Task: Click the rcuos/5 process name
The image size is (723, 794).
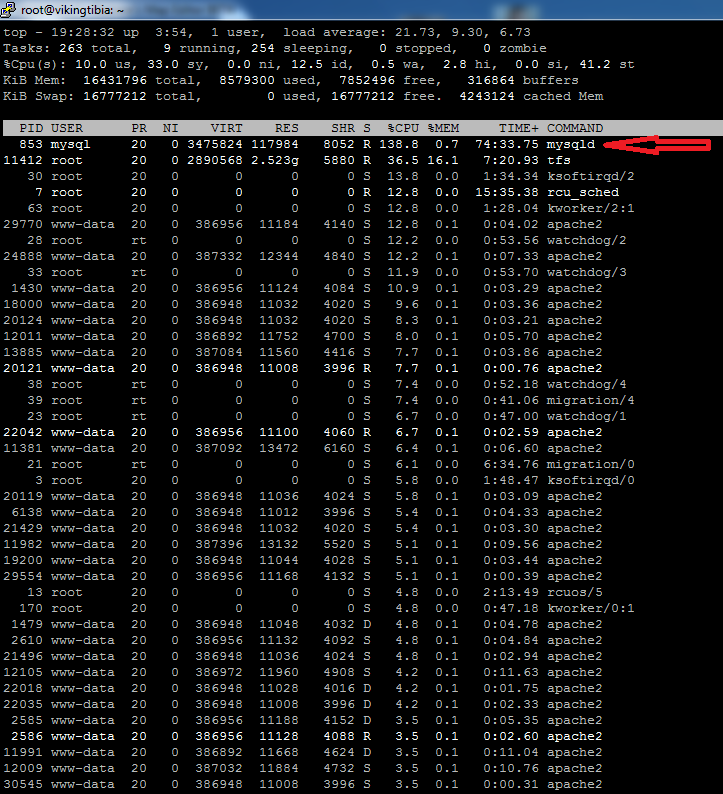Action: [575, 592]
